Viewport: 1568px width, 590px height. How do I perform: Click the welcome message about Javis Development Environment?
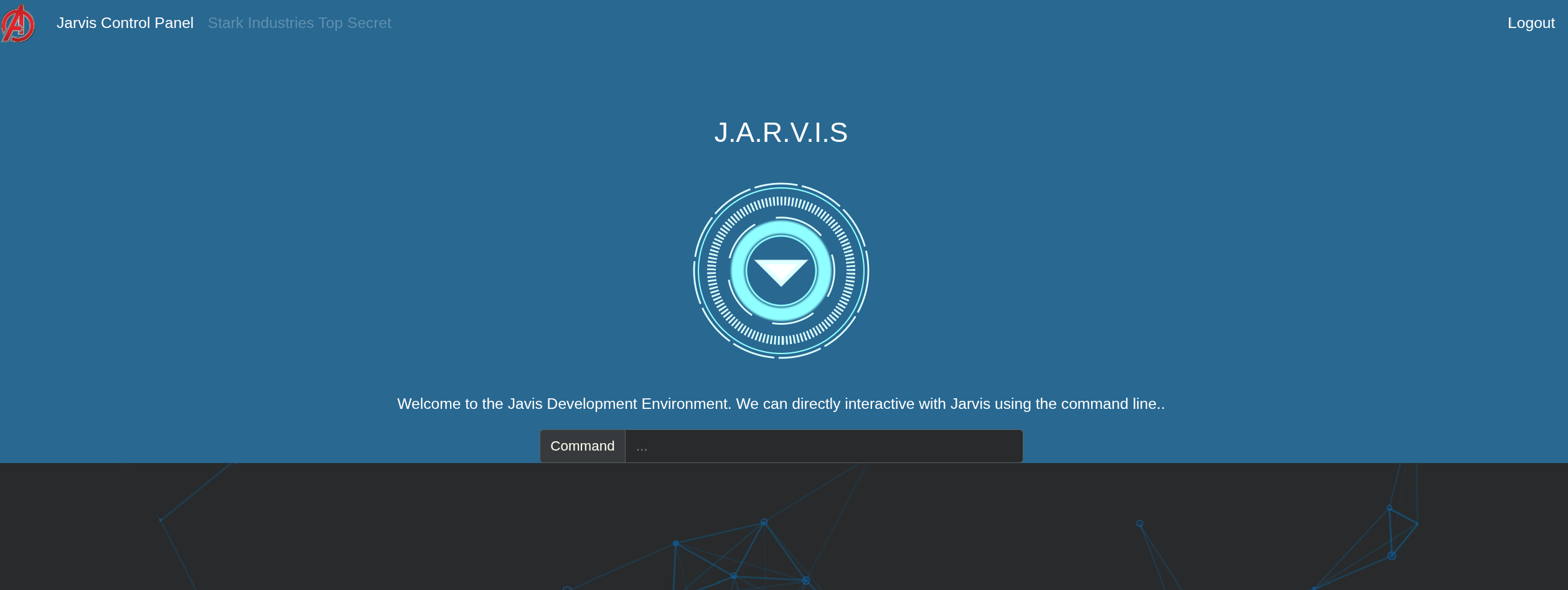point(781,404)
